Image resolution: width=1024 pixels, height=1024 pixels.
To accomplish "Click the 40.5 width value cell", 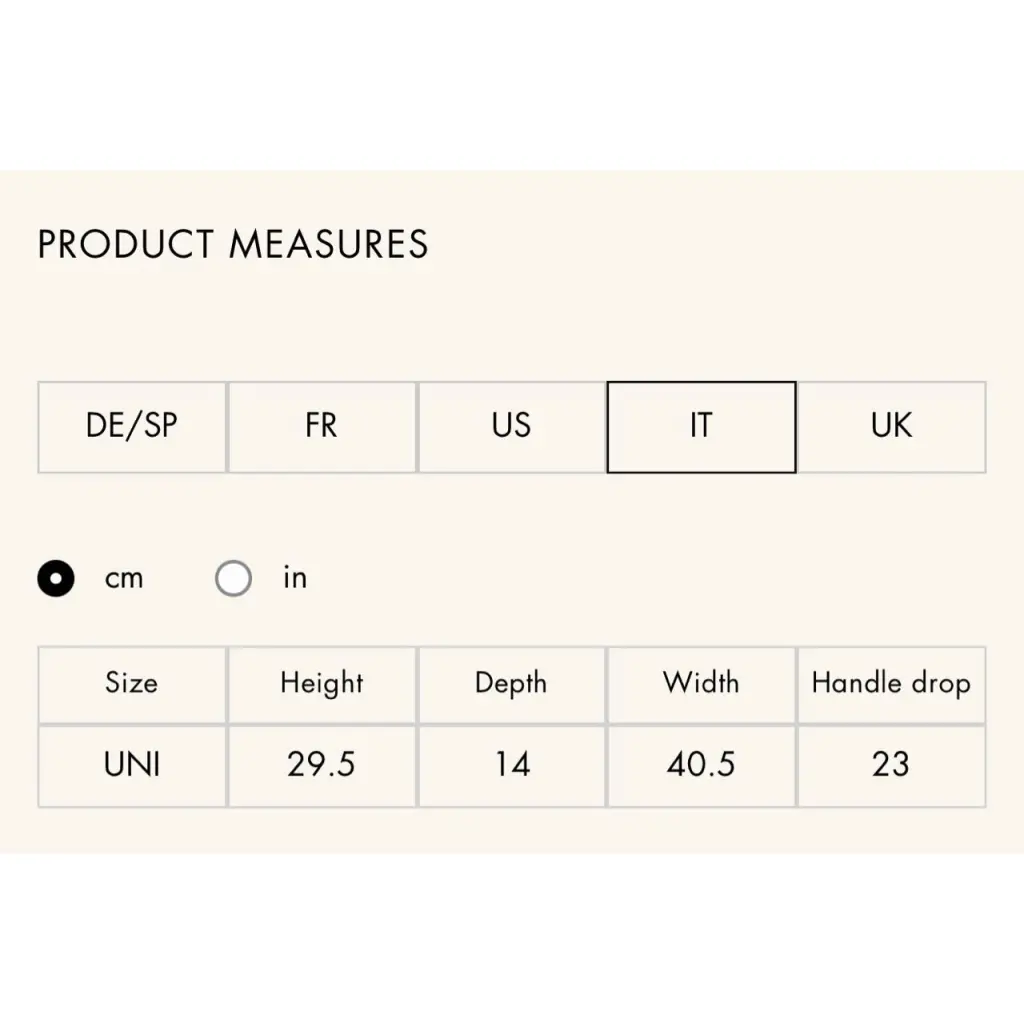I will pos(701,765).
